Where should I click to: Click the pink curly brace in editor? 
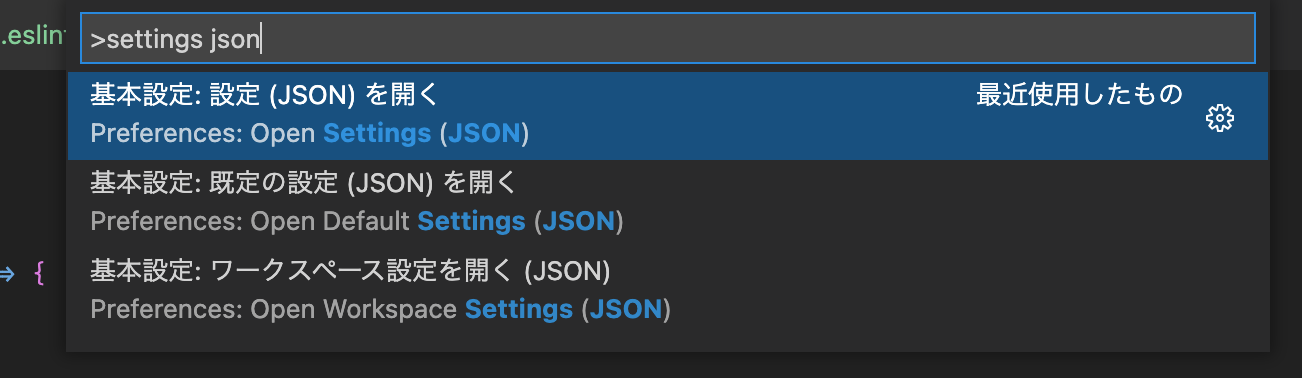coord(40,273)
